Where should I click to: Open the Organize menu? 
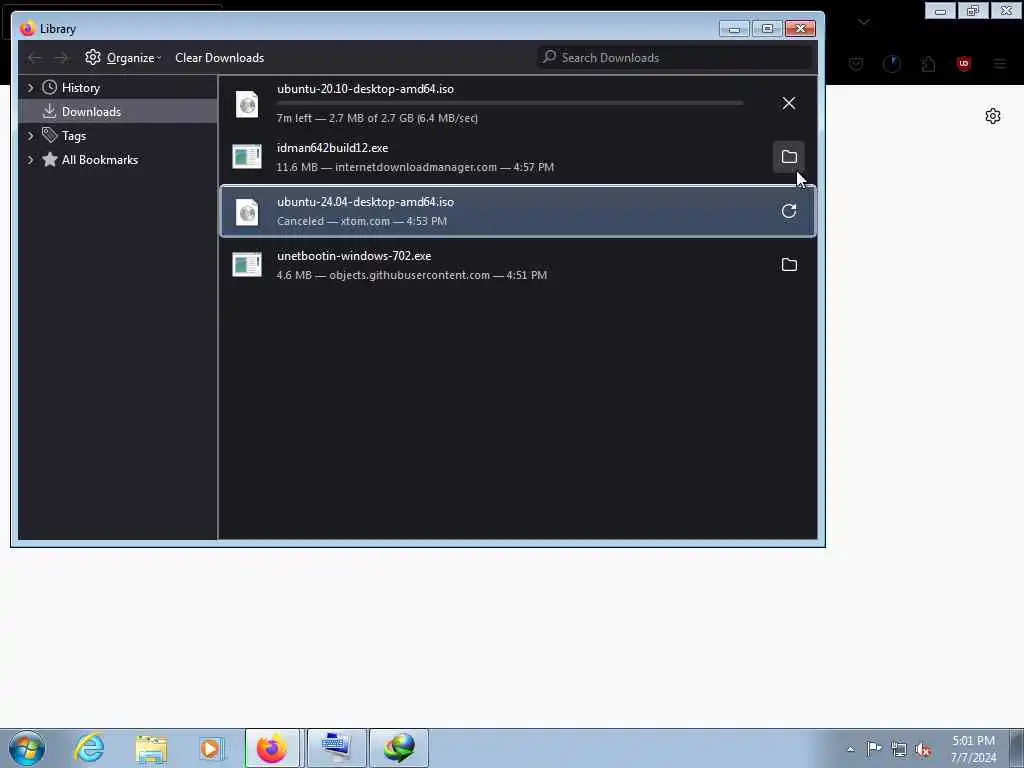tap(123, 58)
